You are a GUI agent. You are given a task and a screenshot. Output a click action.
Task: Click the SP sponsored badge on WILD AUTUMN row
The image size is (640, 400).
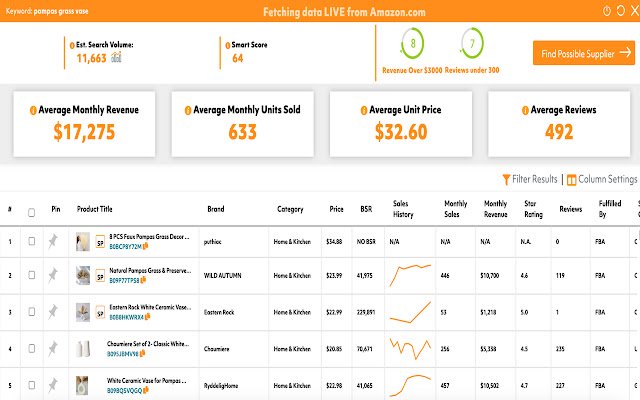pos(100,276)
